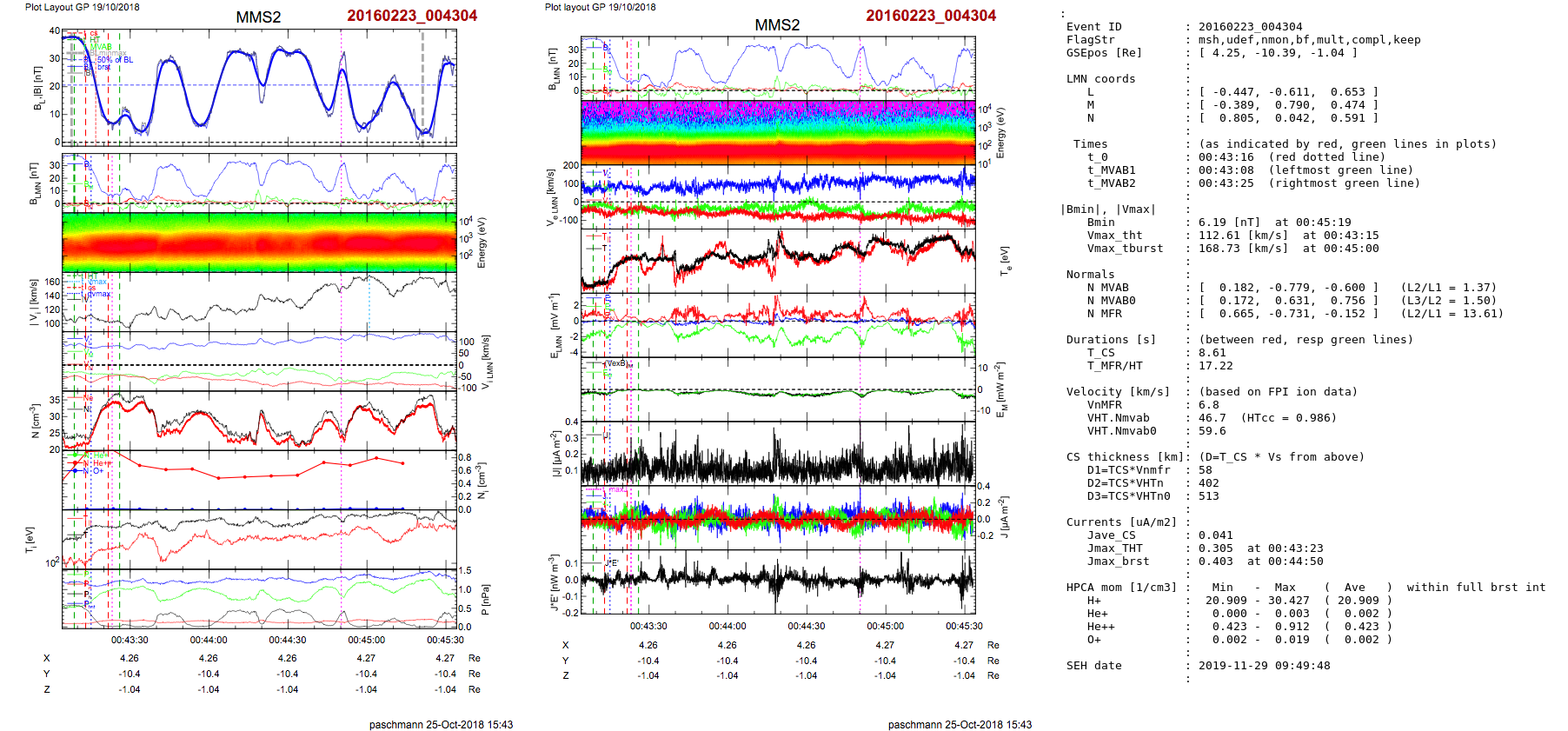
Task: Click the left panel's MMS2 title
Action: (x=258, y=17)
